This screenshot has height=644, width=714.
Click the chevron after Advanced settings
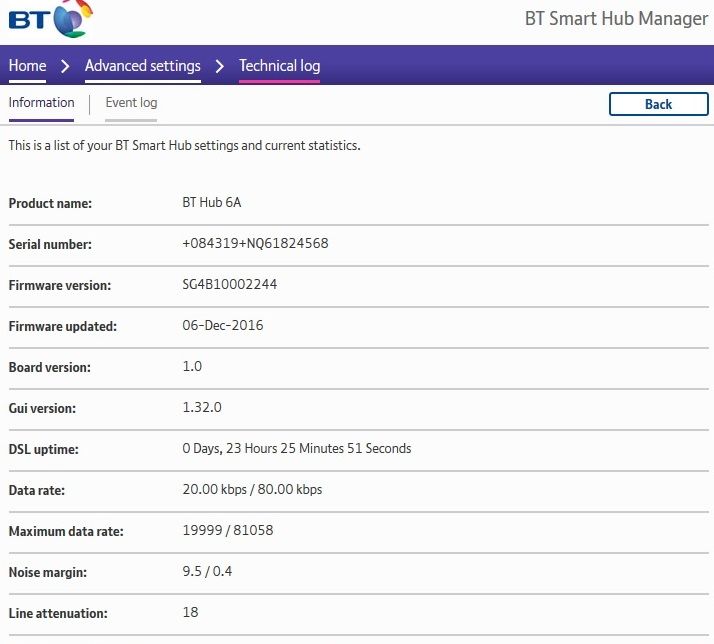click(x=220, y=66)
